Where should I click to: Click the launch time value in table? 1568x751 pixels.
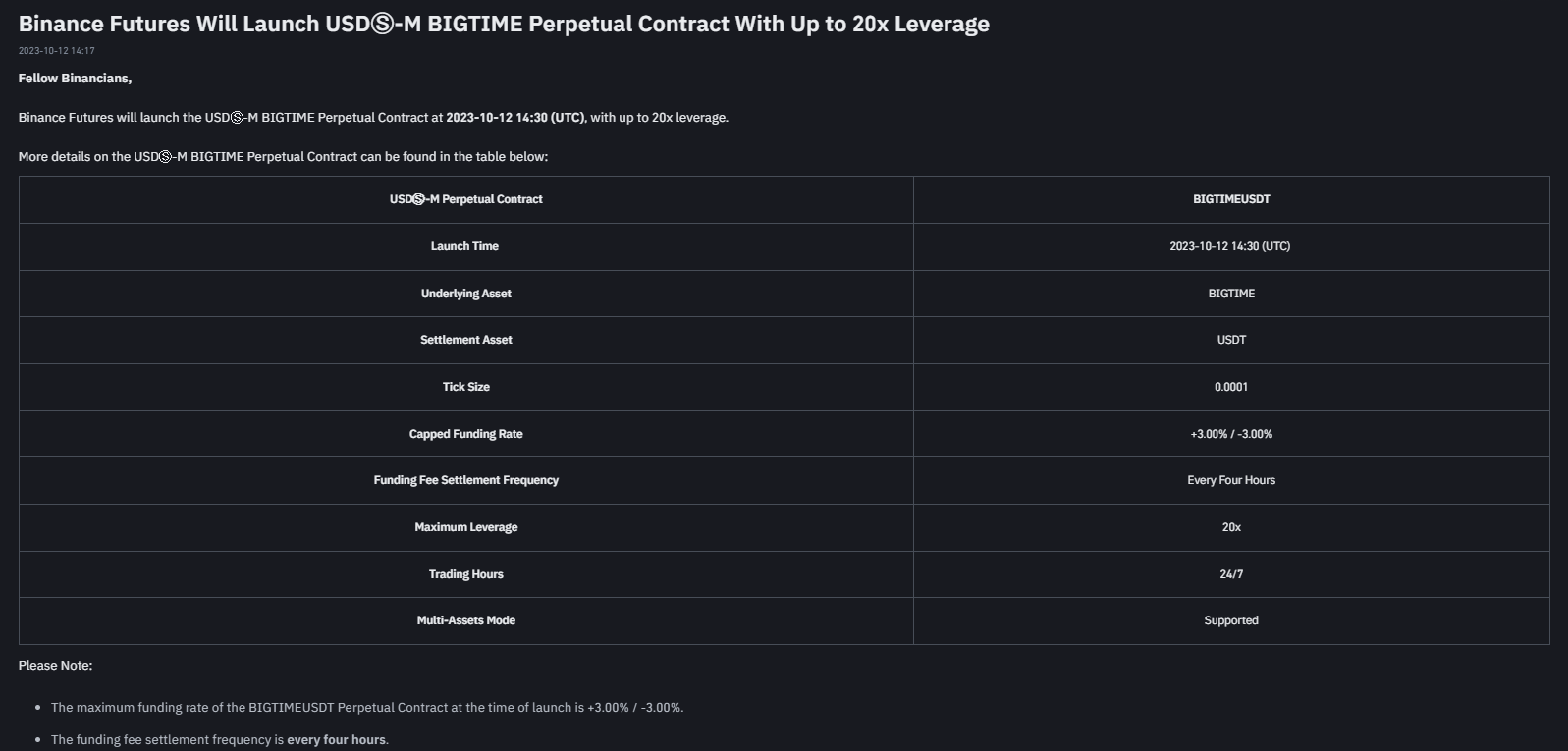(x=1229, y=246)
